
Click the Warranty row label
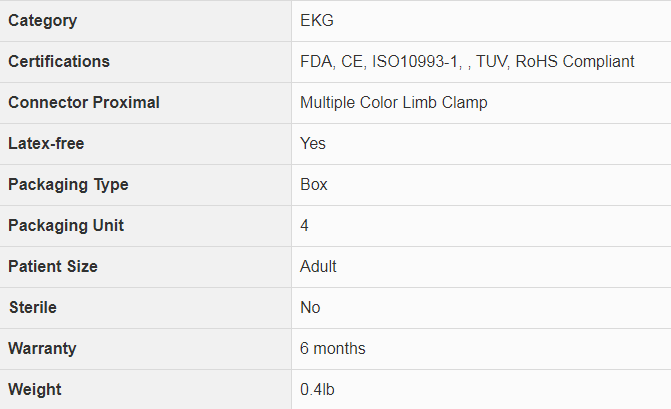(x=42, y=349)
